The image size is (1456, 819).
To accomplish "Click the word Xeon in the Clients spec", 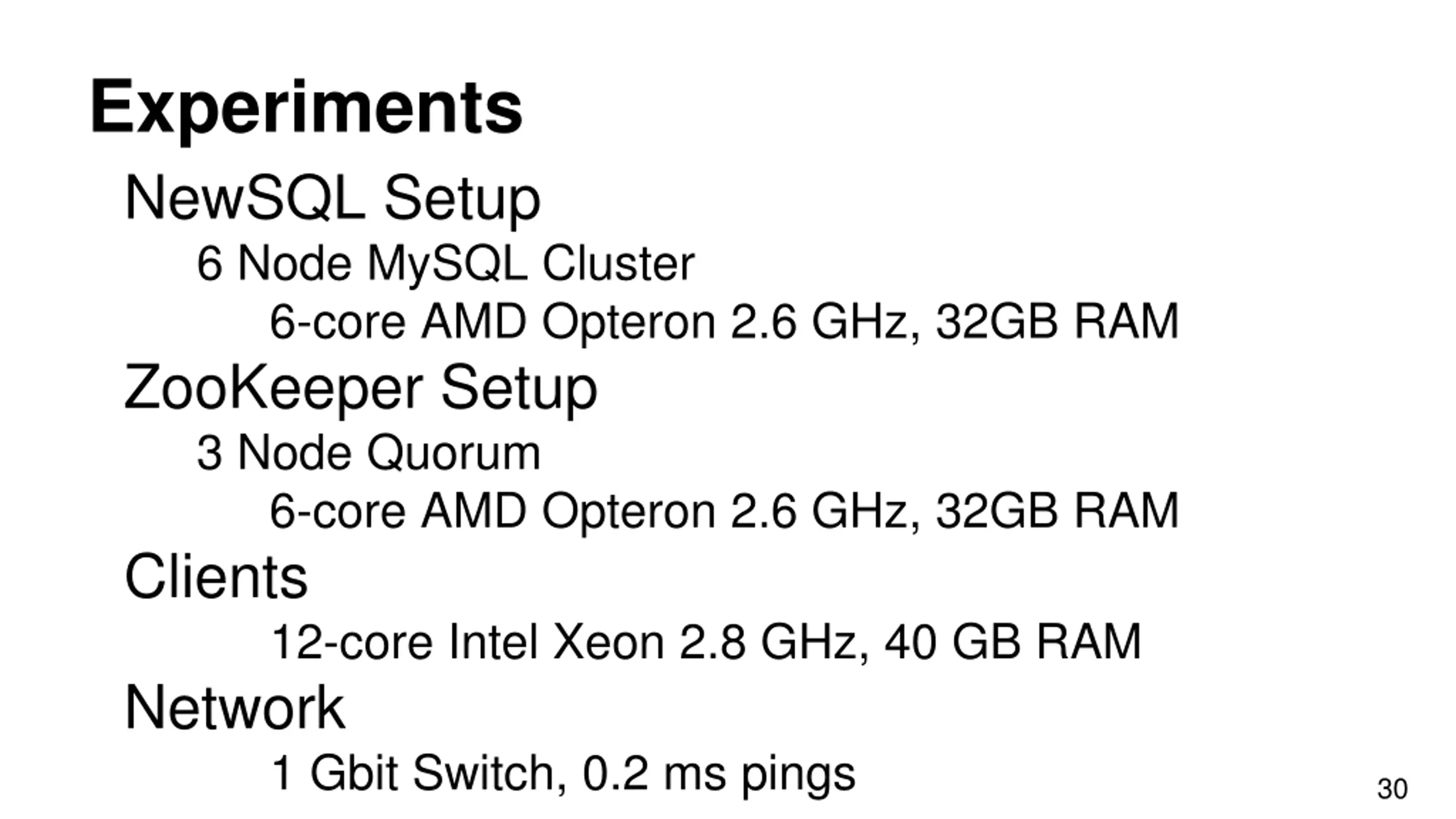I will click(609, 642).
